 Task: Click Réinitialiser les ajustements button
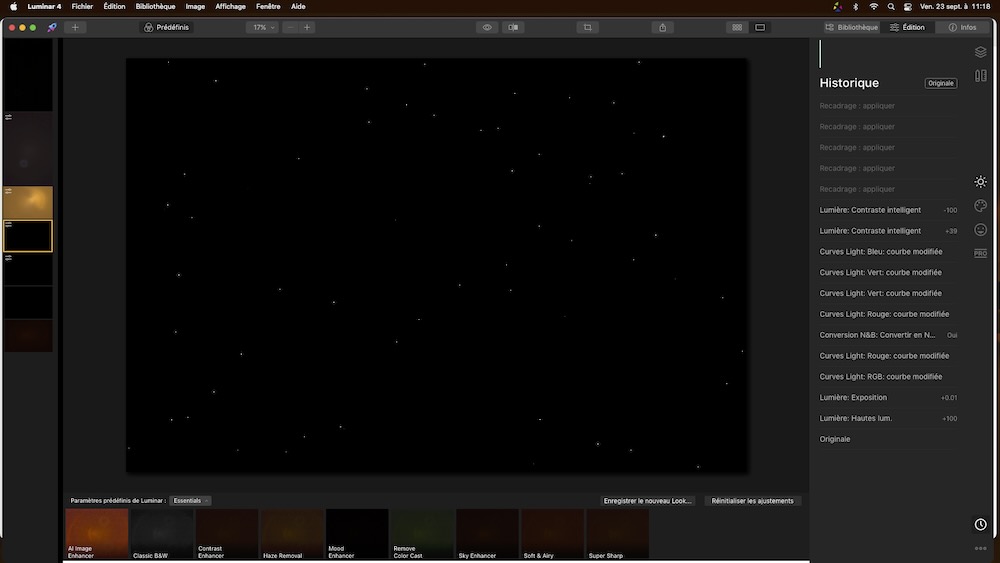[753, 501]
